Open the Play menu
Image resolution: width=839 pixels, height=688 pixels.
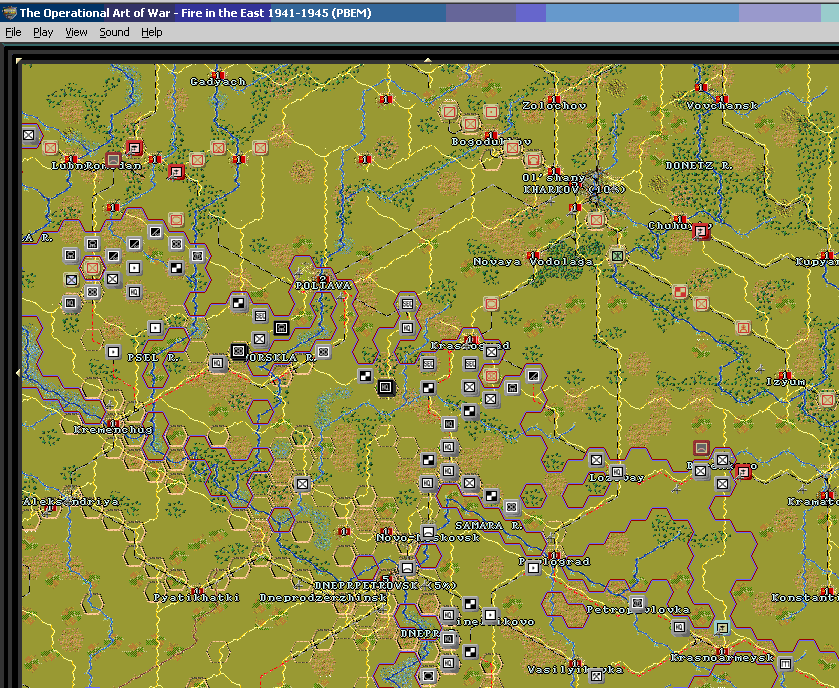[x=43, y=32]
